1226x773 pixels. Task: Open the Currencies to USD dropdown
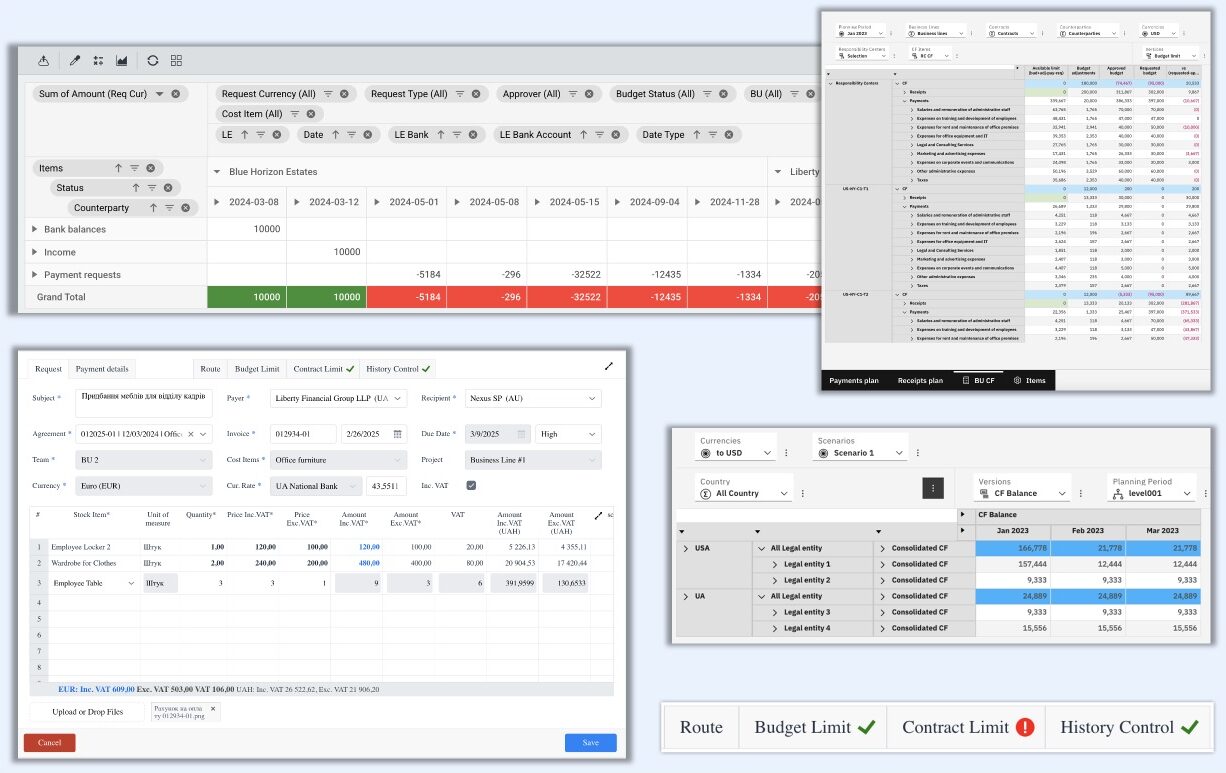pyautogui.click(x=735, y=453)
